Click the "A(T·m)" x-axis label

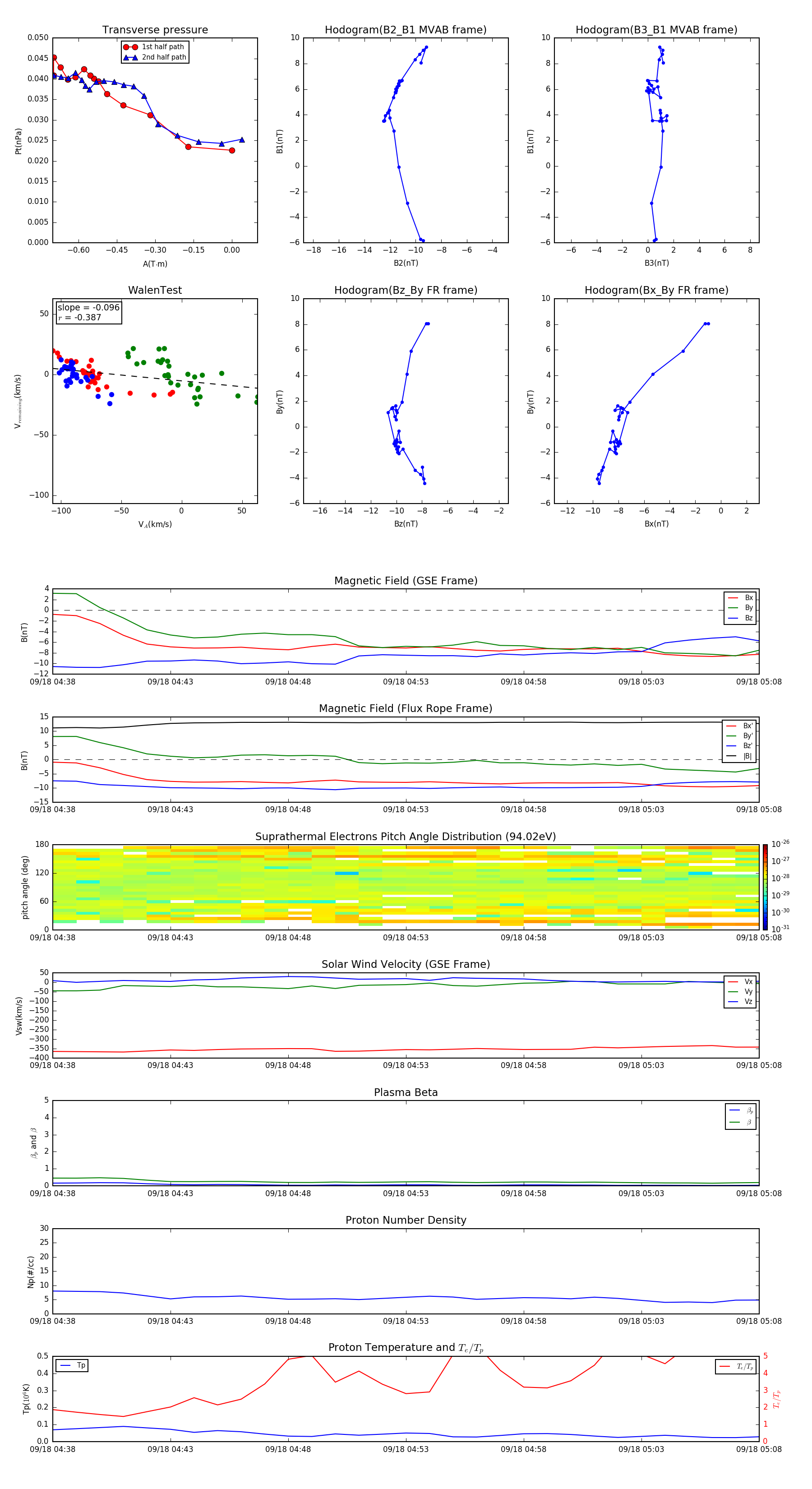click(155, 264)
